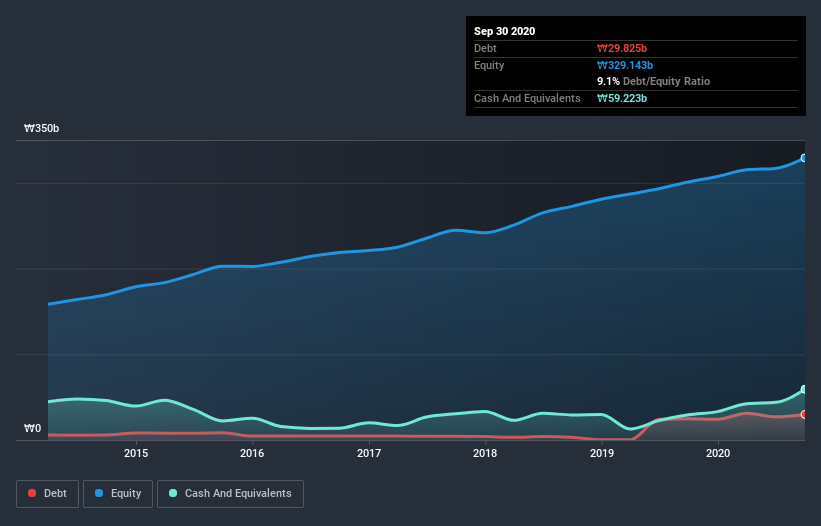This screenshot has width=821, height=526.
Task: Click the 2015 x-axis label
Action: coord(136,453)
